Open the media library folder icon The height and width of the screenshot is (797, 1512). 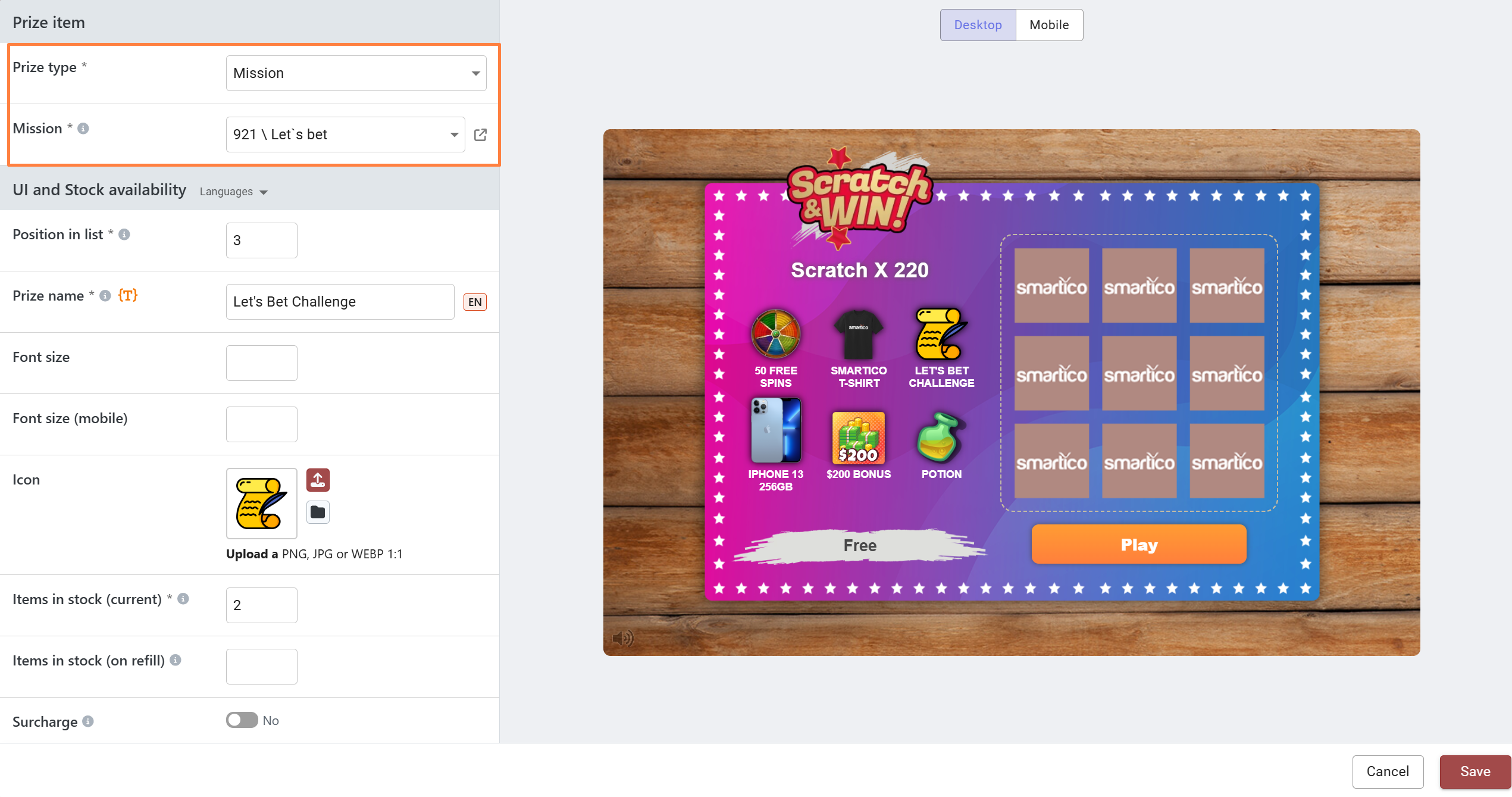[x=318, y=512]
